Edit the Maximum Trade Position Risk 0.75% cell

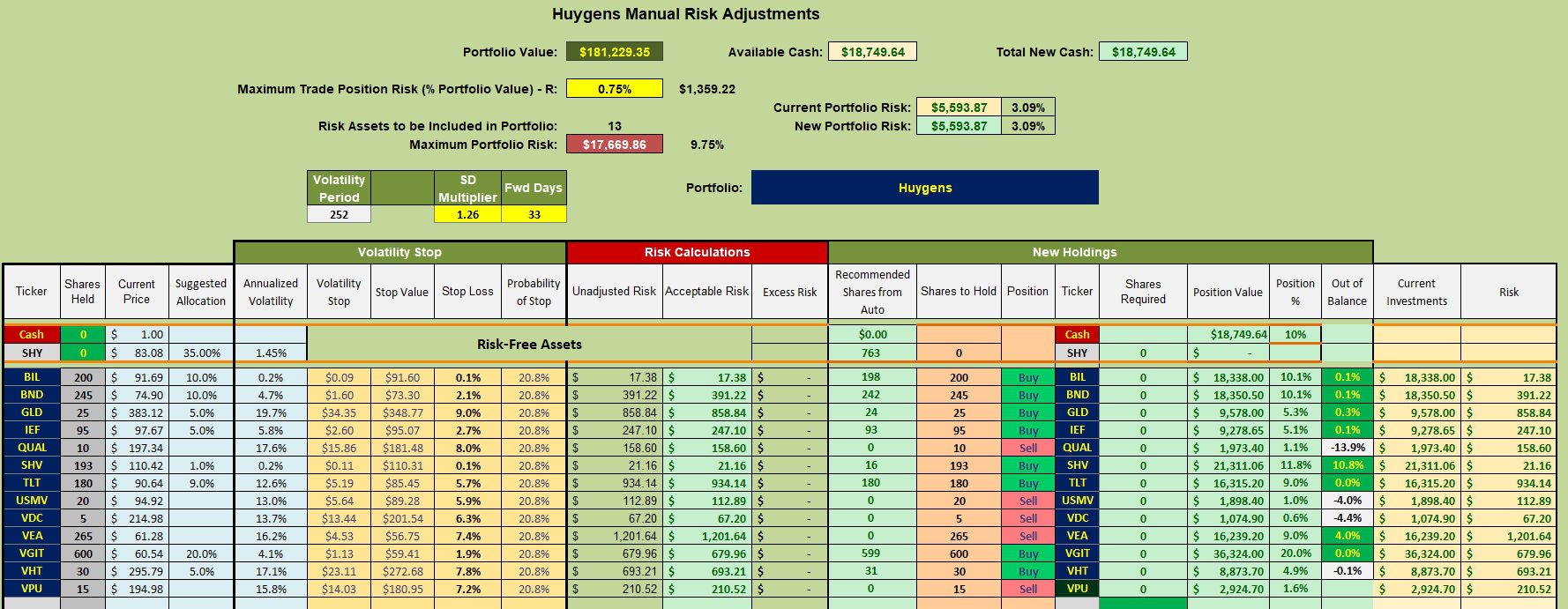(x=615, y=89)
